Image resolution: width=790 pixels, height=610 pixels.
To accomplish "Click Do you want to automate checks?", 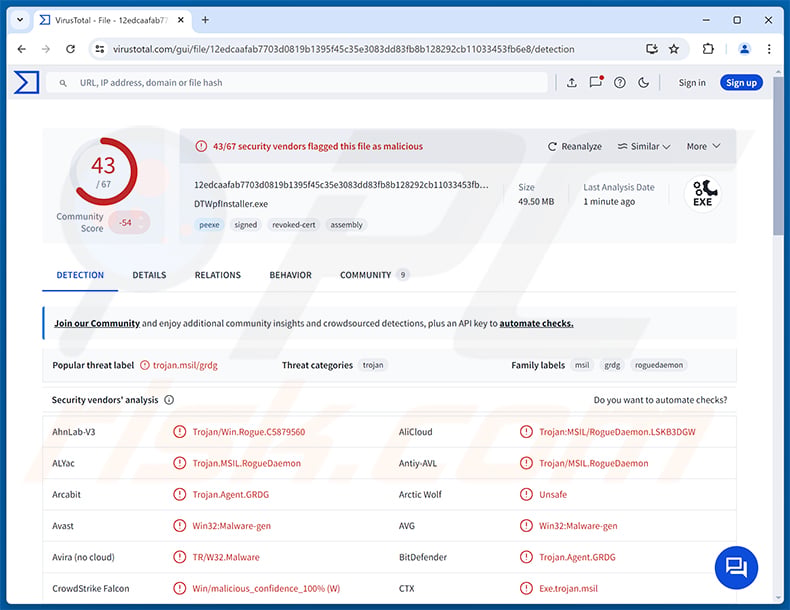I will tap(660, 400).
